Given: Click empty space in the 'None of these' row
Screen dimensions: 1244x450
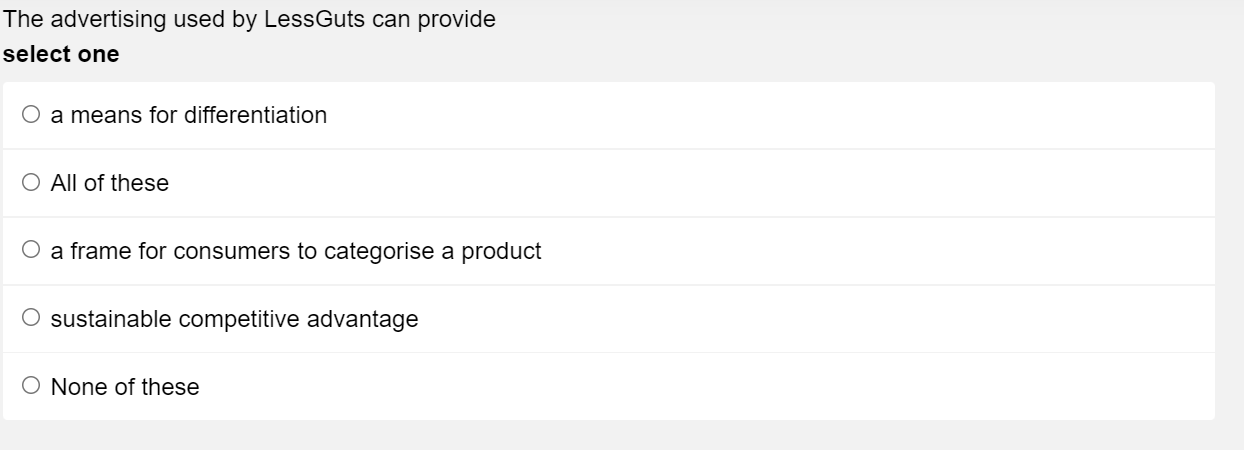Looking at the screenshot, I should 700,388.
